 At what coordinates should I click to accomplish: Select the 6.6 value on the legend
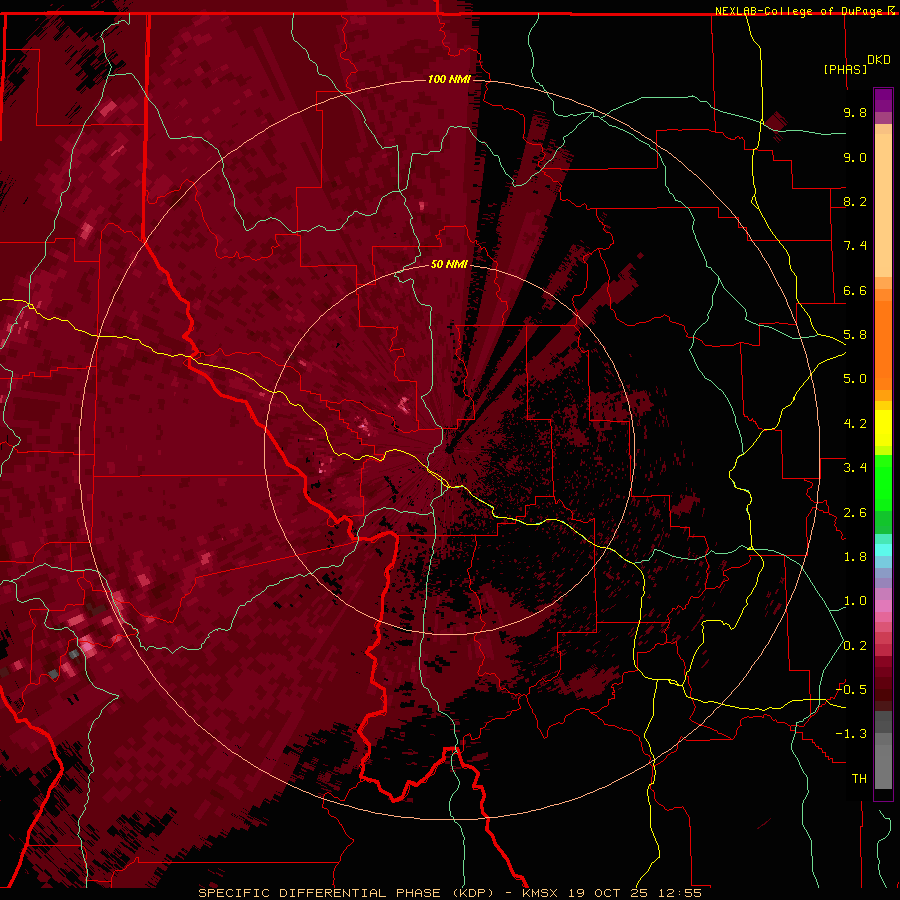[855, 290]
